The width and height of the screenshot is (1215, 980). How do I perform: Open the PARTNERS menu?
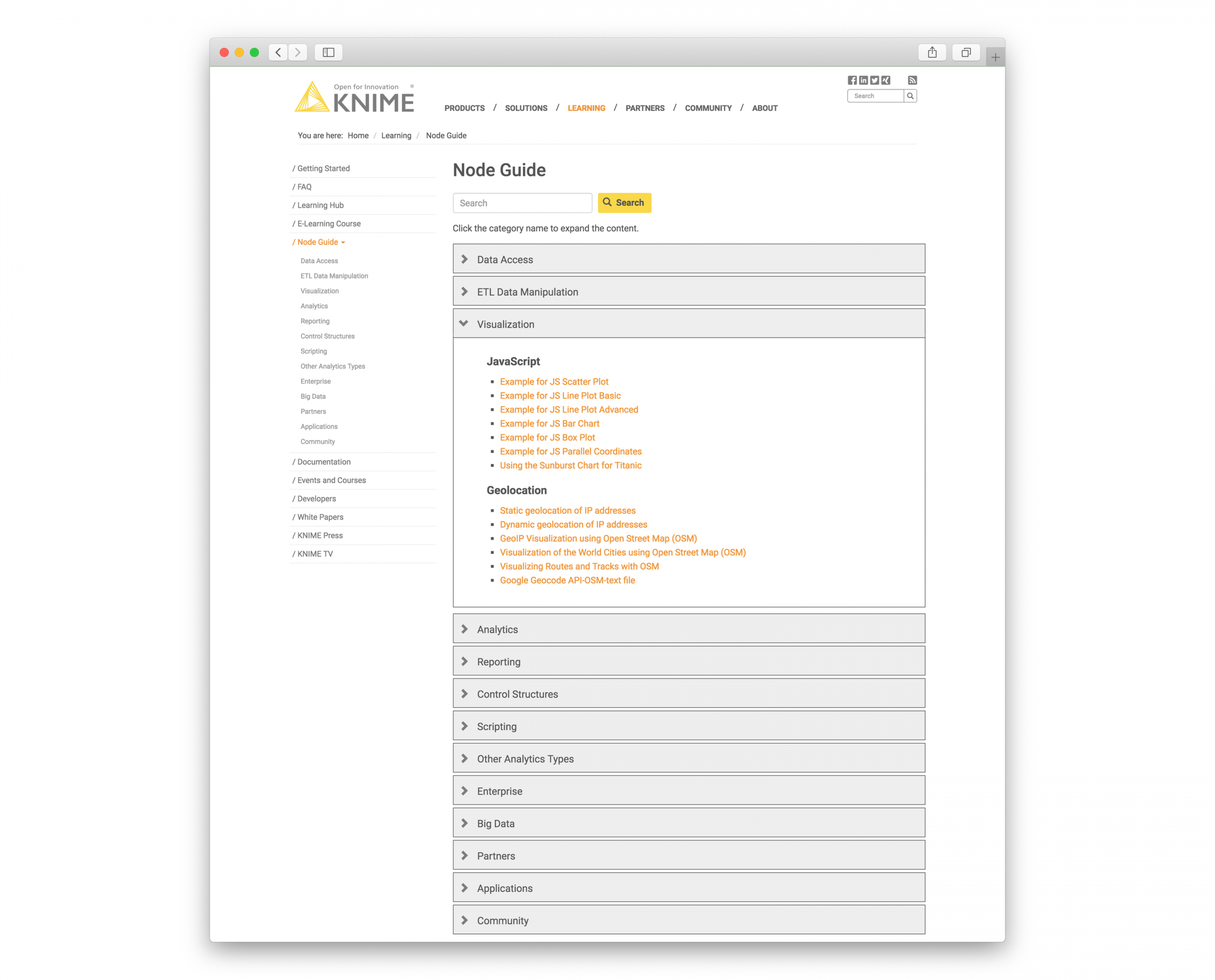[x=645, y=108]
